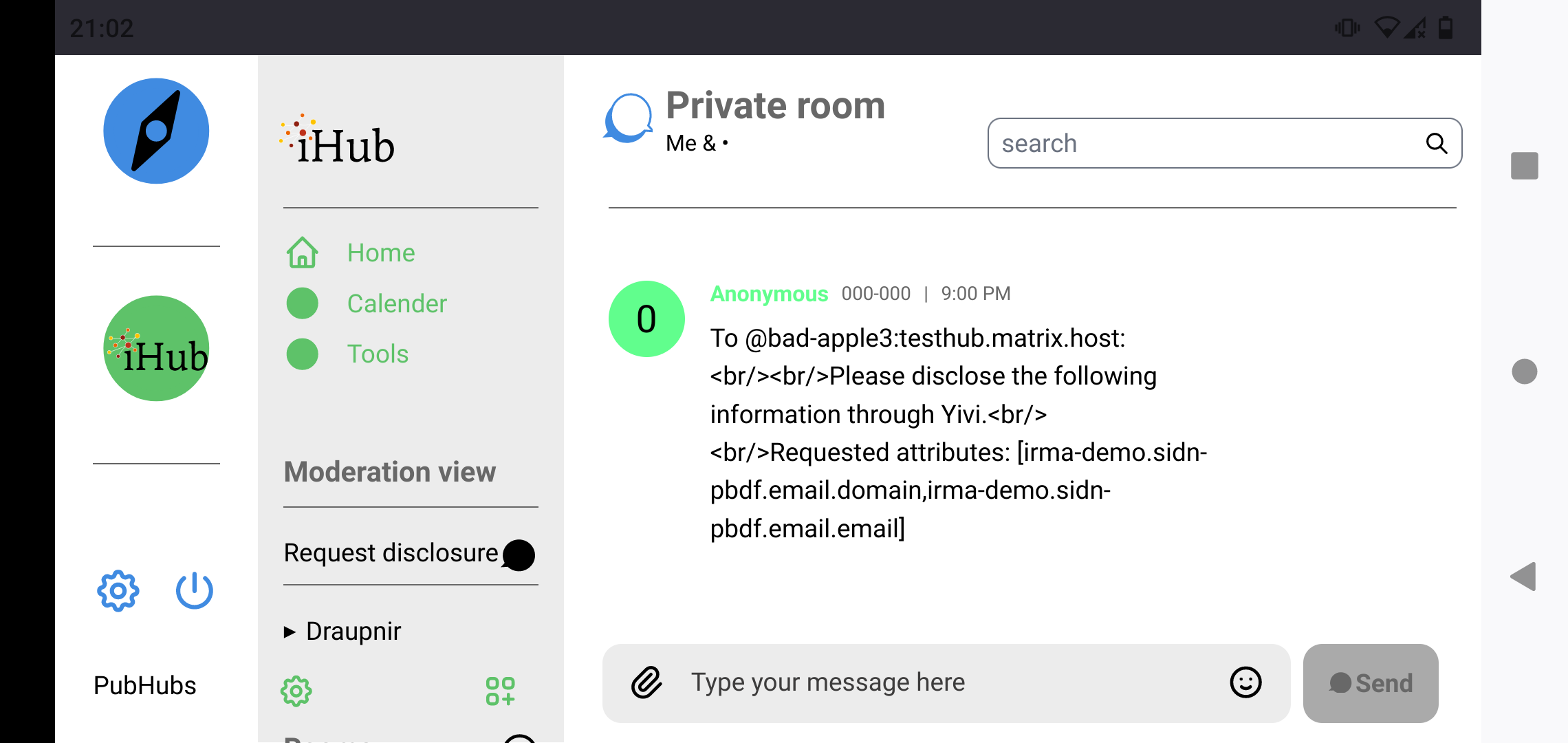1568x743 pixels.
Task: Click the blue power logout icon
Action: (x=195, y=590)
